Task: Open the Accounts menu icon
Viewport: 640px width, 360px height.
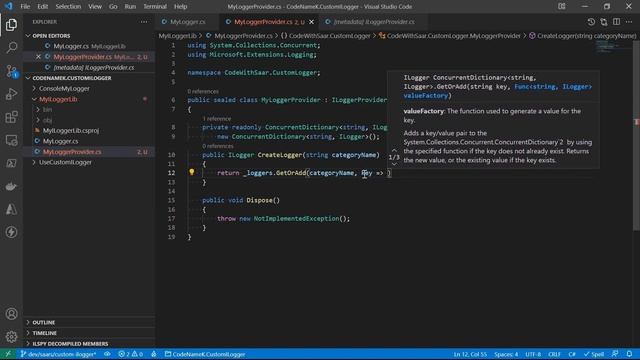Action: click(x=11, y=313)
